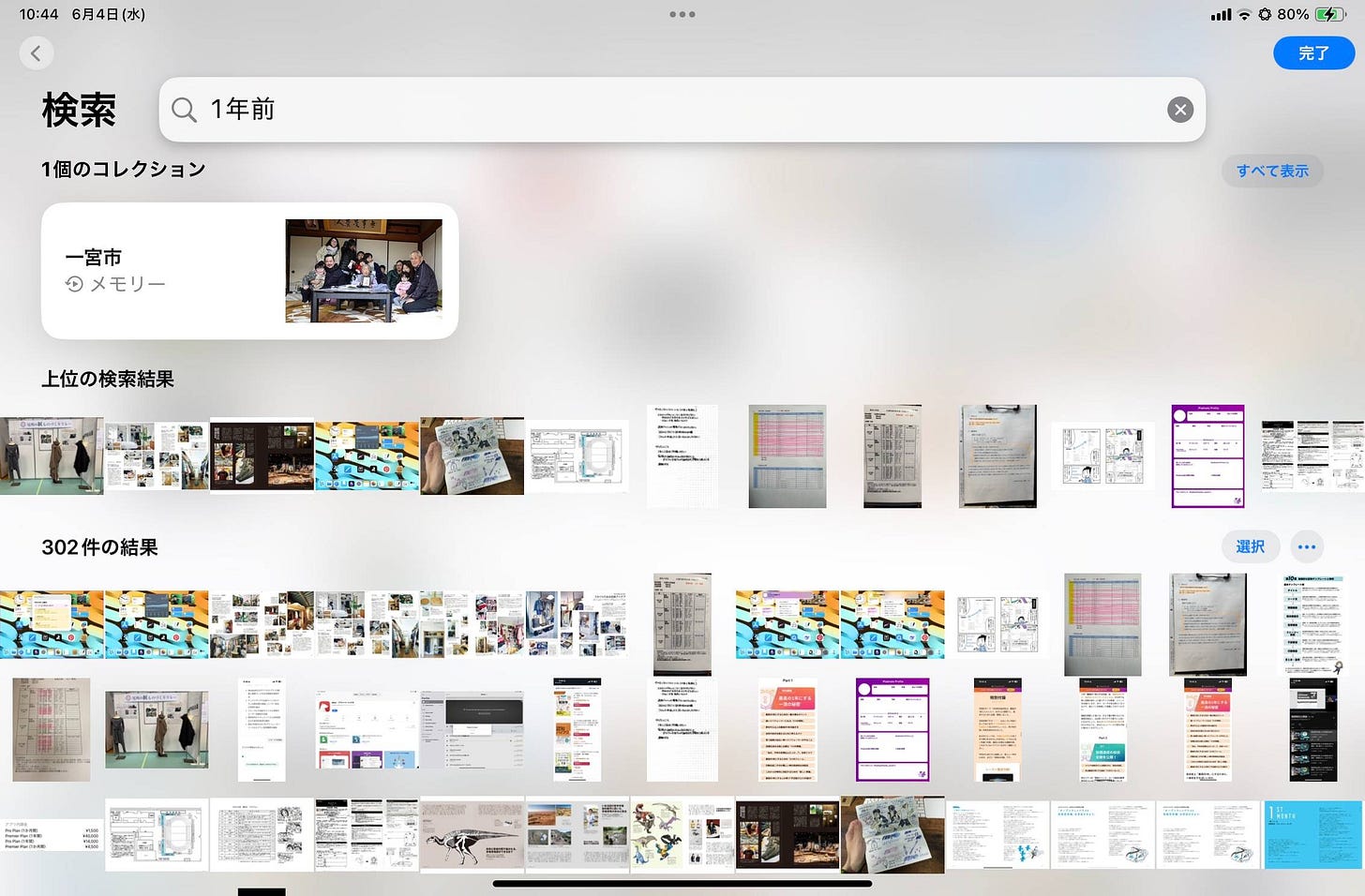Open the three-dot multitasking control at top
Screen dimensions: 1365x896
682,14
